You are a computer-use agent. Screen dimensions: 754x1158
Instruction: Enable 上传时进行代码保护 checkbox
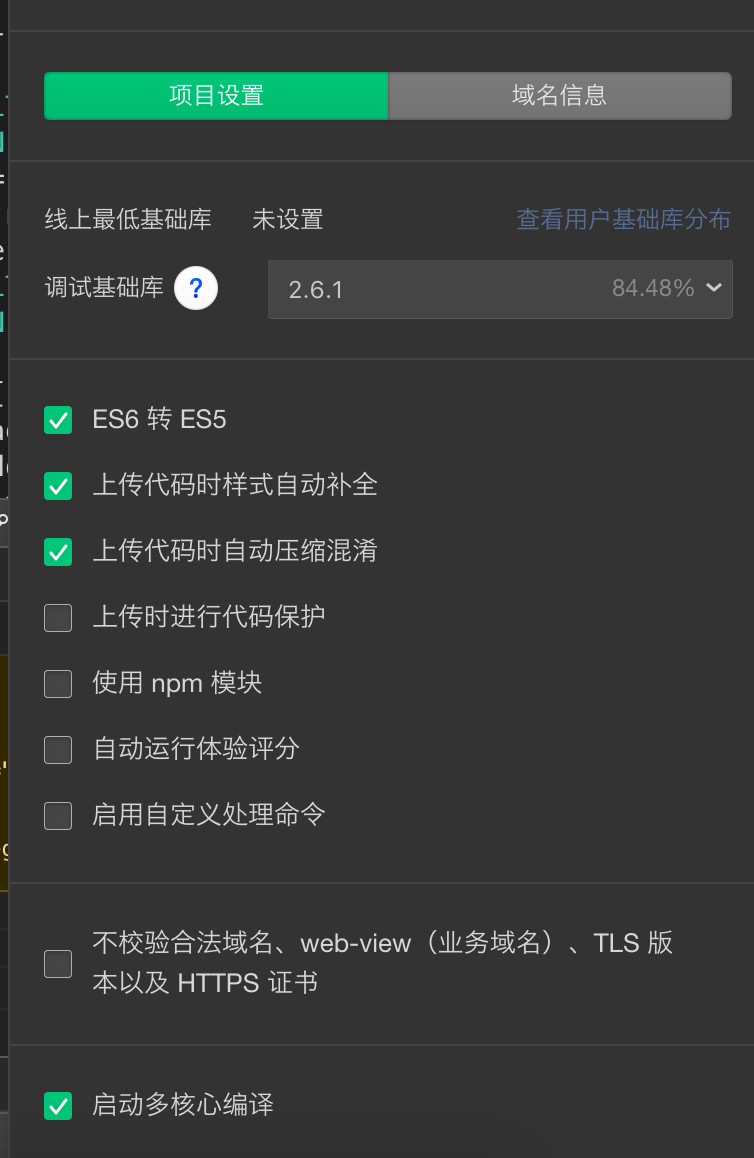pos(58,618)
